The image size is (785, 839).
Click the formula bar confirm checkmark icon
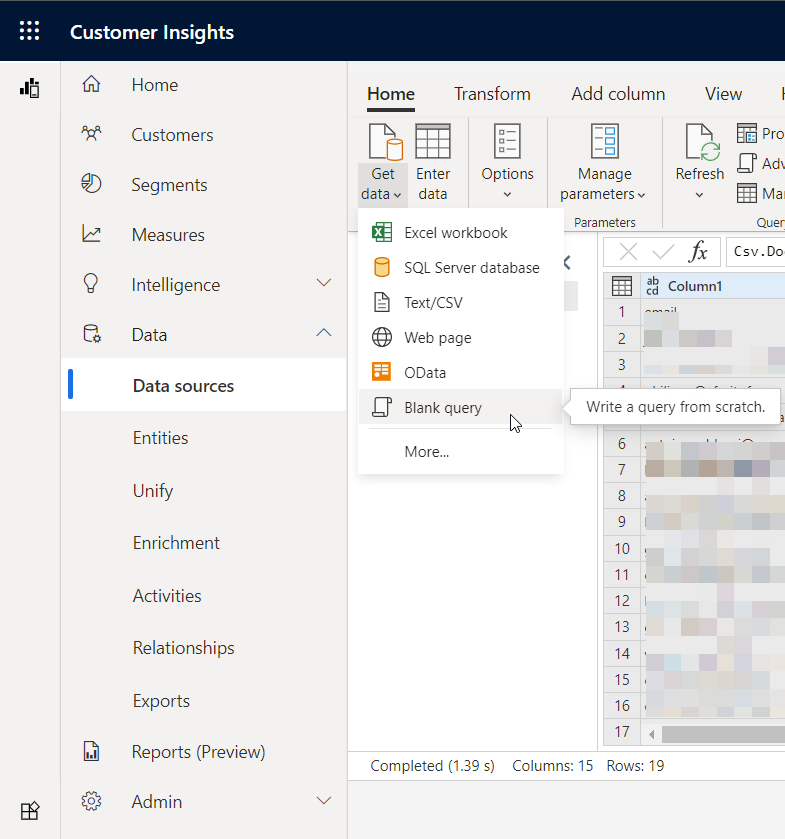pos(663,251)
